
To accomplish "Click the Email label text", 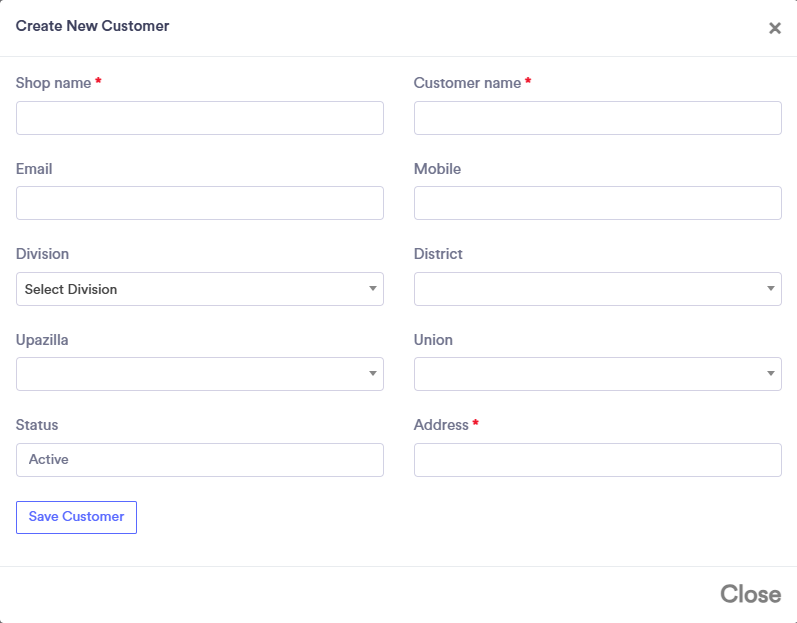I will coord(34,169).
